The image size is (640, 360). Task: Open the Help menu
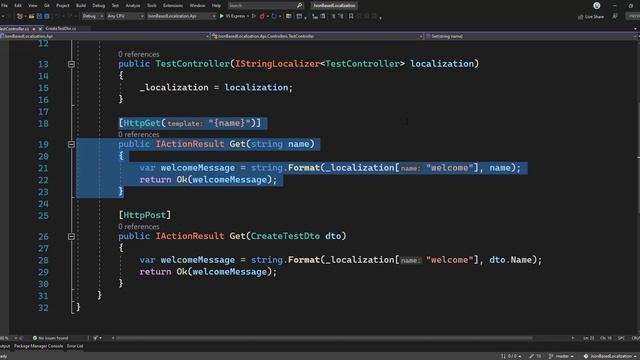pos(216,5)
